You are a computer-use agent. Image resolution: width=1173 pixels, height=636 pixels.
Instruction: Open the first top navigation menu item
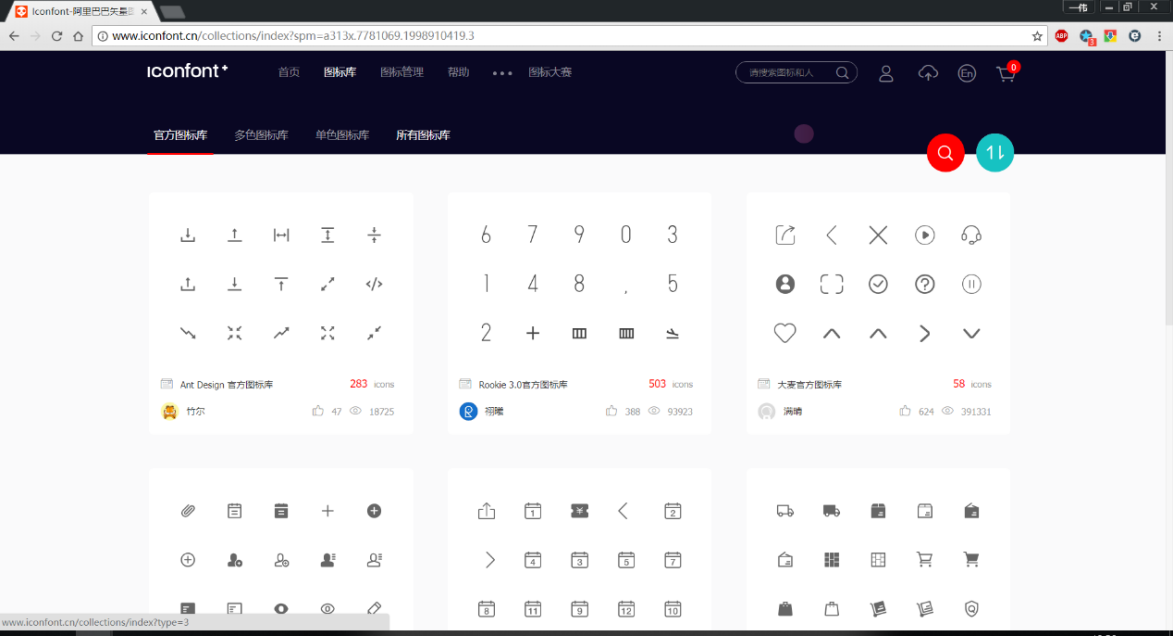tap(289, 73)
